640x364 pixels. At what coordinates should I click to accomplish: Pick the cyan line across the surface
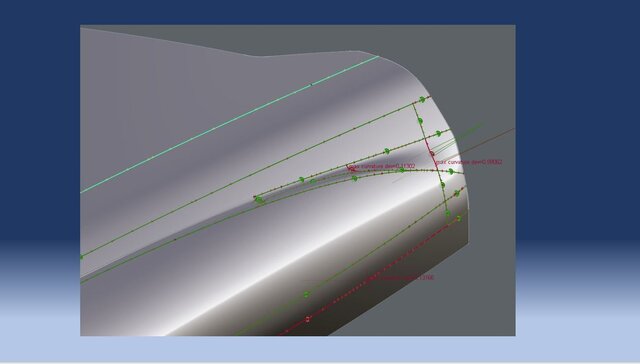(229, 124)
